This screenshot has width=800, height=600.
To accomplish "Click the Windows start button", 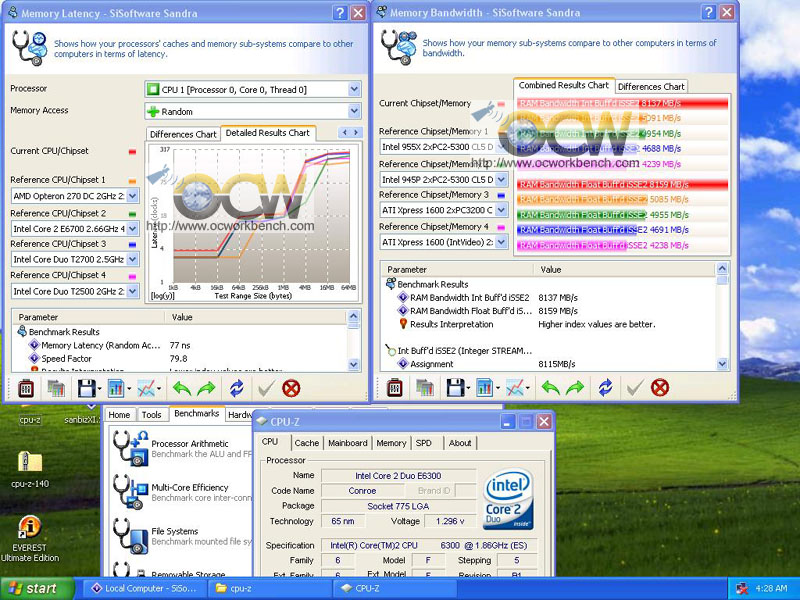I will (x=37, y=589).
